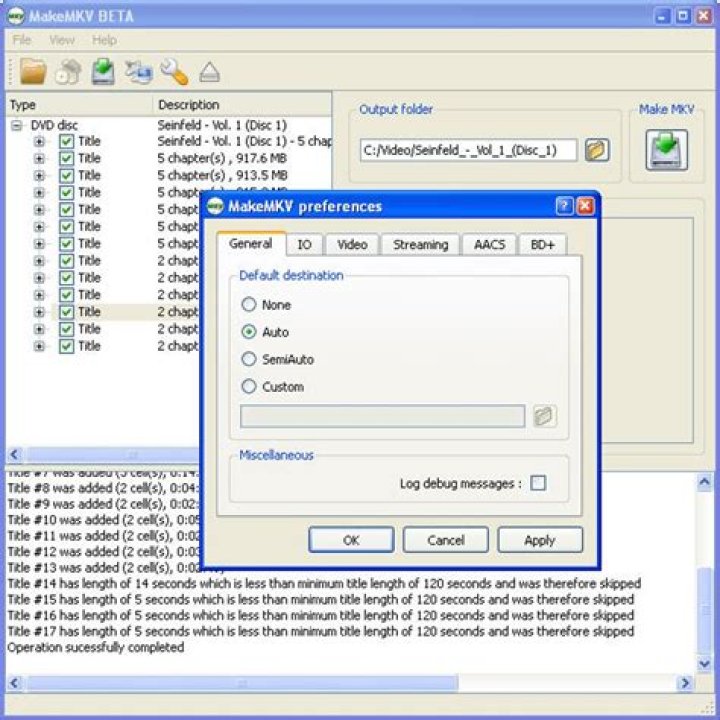The height and width of the screenshot is (720, 720).
Task: Maximize the MakeMKV BETA main window
Action: [x=683, y=16]
